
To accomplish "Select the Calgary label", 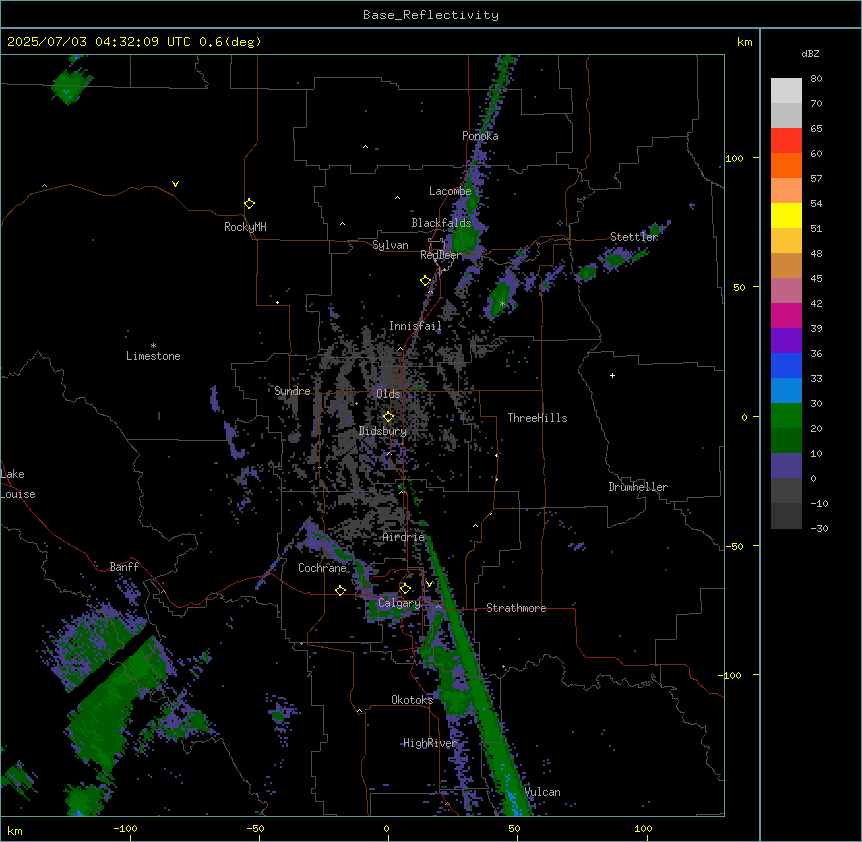I will point(399,603).
